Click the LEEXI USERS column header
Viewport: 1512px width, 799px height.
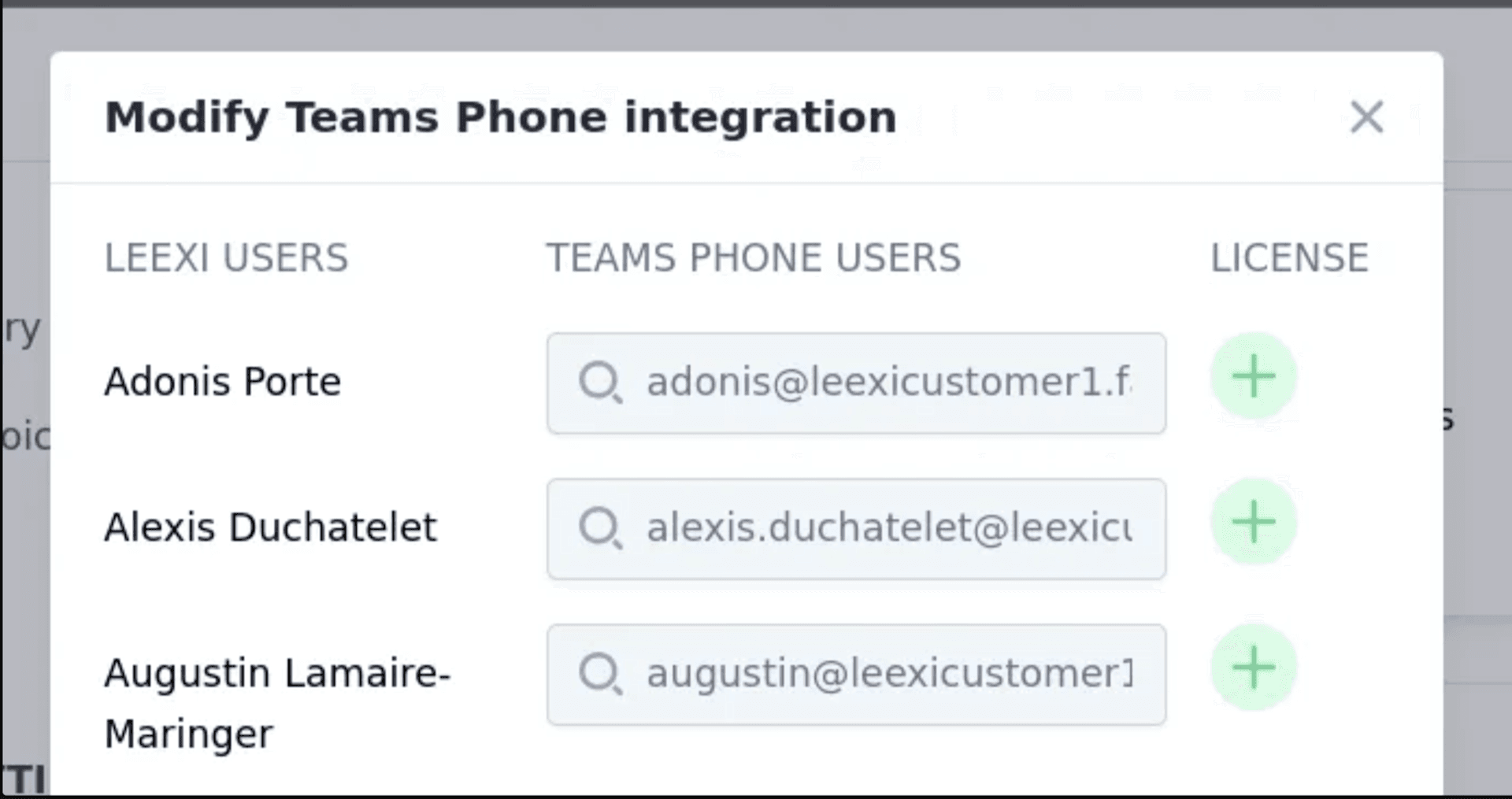tap(226, 258)
